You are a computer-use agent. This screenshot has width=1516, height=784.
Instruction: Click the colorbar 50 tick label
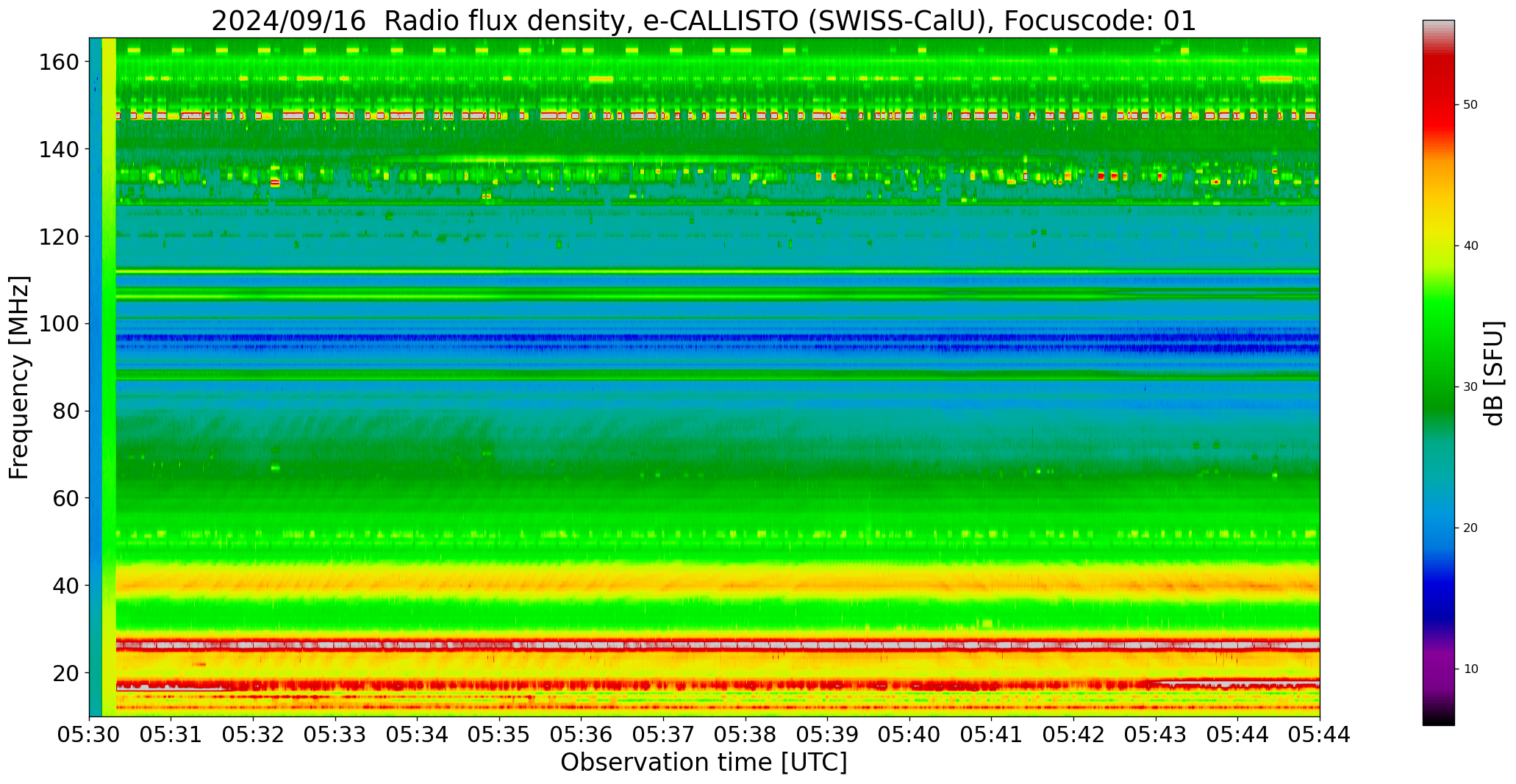point(1470,105)
